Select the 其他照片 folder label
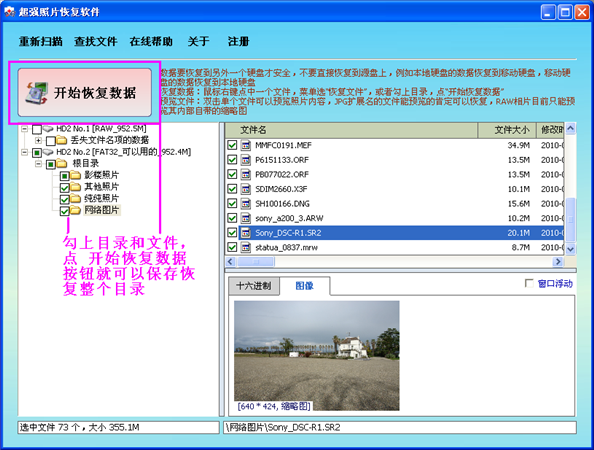 102,187
